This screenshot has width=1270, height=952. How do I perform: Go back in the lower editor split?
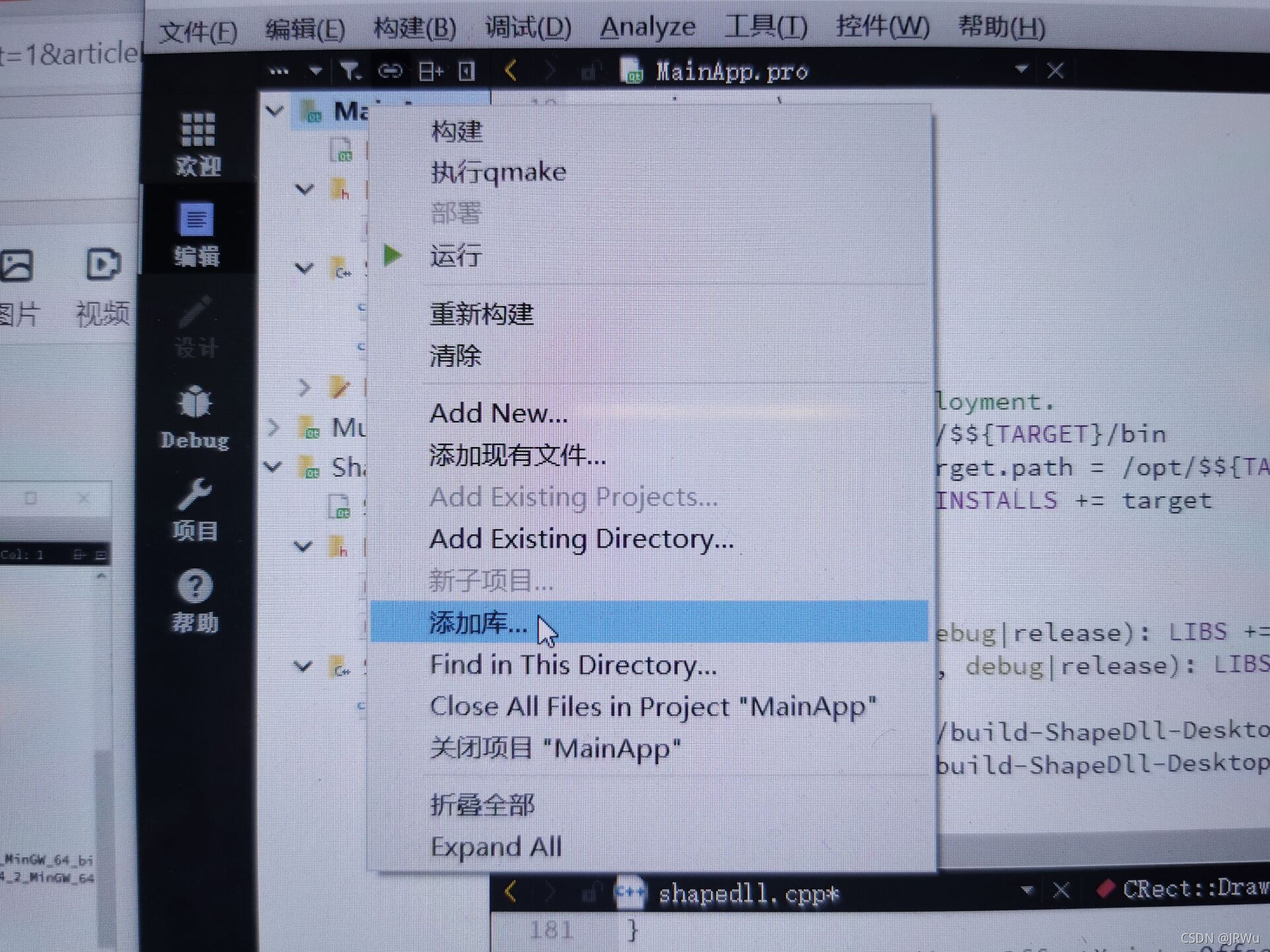(x=511, y=892)
